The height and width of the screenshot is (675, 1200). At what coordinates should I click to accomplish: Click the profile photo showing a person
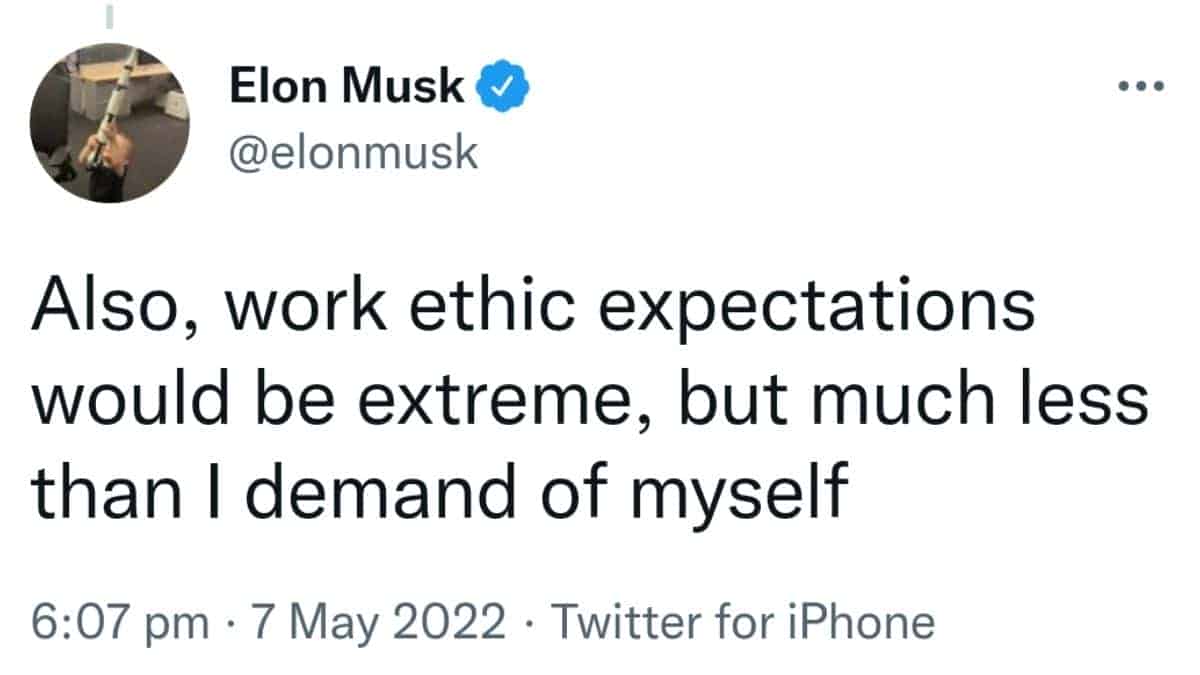pyautogui.click(x=105, y=115)
